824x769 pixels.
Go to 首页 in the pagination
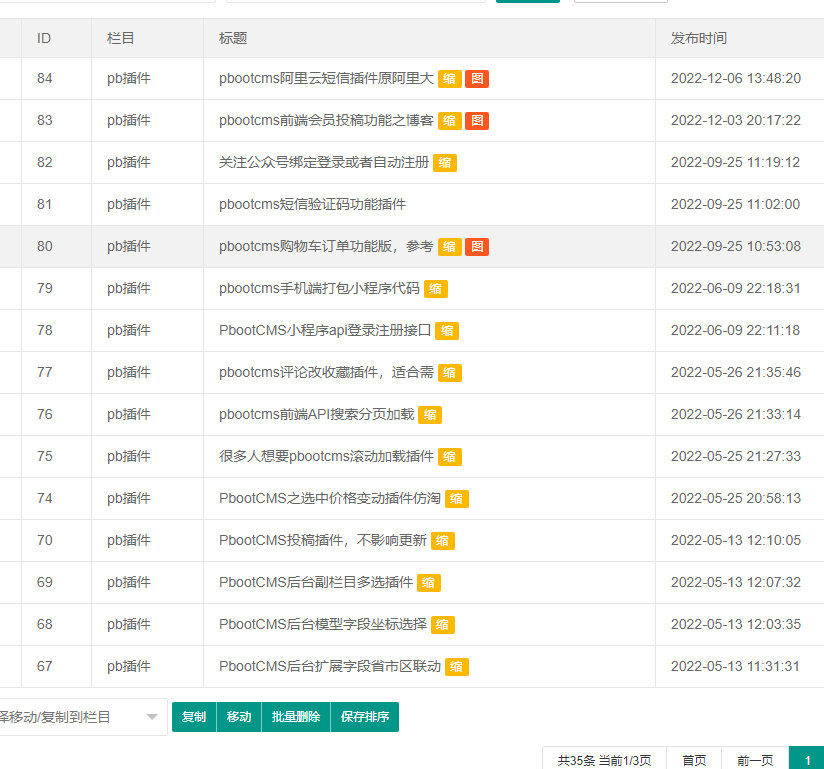coord(694,760)
